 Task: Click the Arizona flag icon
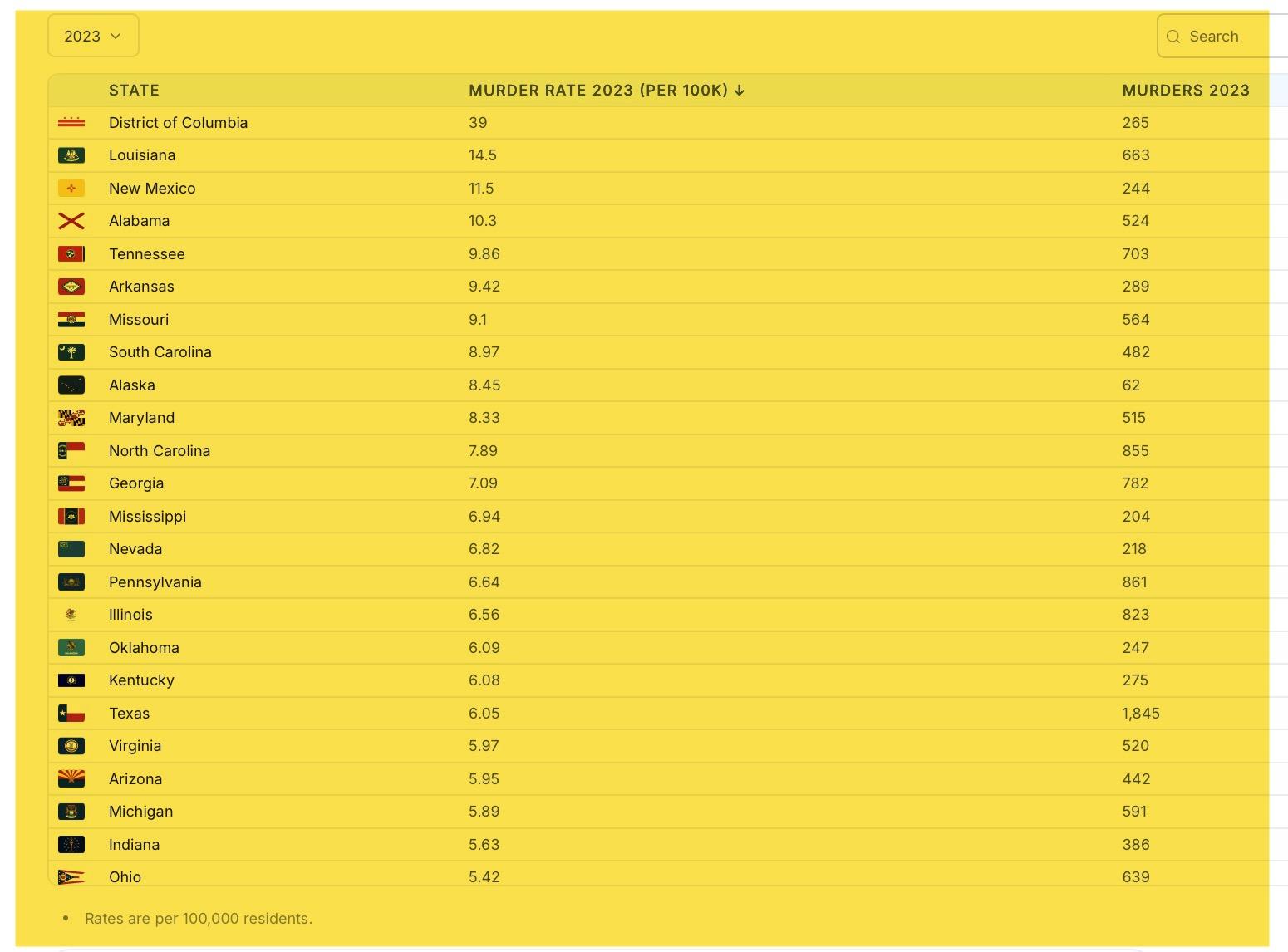click(71, 778)
